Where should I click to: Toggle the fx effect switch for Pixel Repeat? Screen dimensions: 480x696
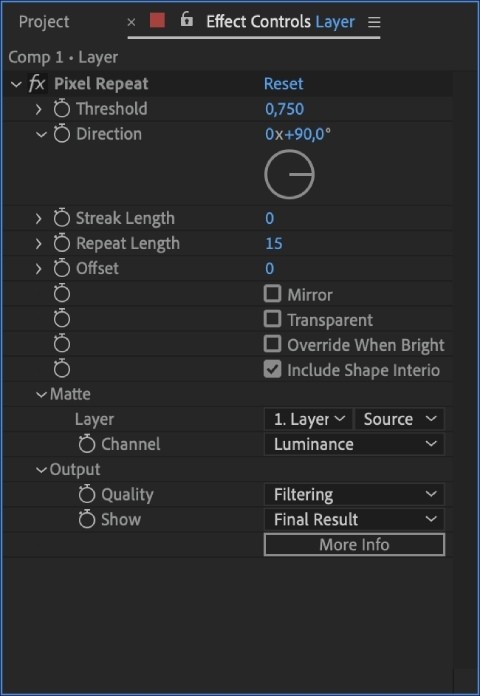pos(37,83)
